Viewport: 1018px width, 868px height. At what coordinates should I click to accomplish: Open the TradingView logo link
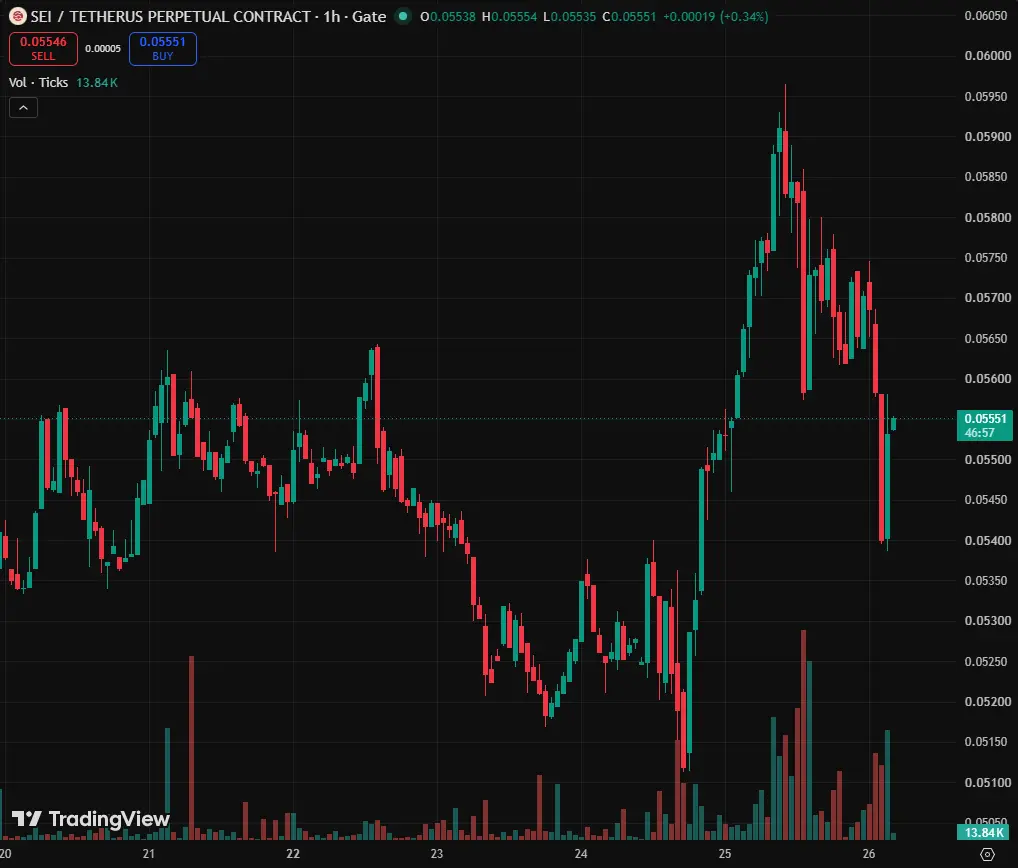[91, 819]
